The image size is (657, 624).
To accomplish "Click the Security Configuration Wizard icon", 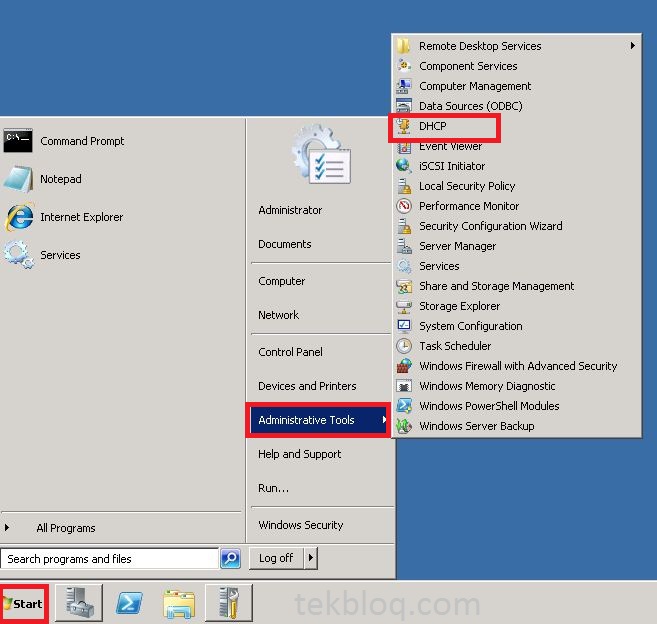I will [x=404, y=226].
